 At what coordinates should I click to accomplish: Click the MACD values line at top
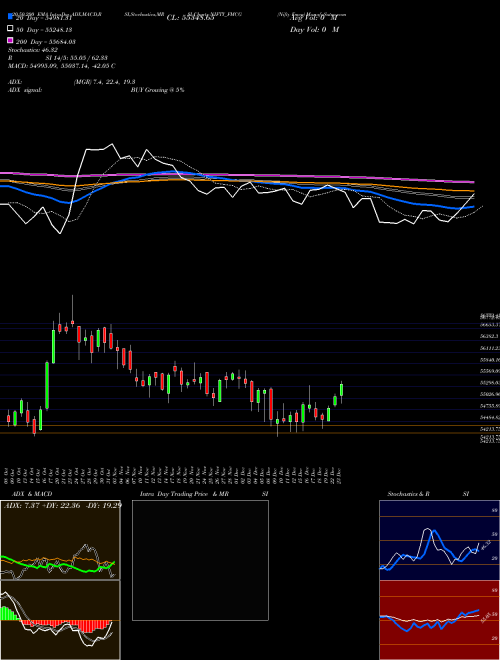pyautogui.click(x=61, y=66)
